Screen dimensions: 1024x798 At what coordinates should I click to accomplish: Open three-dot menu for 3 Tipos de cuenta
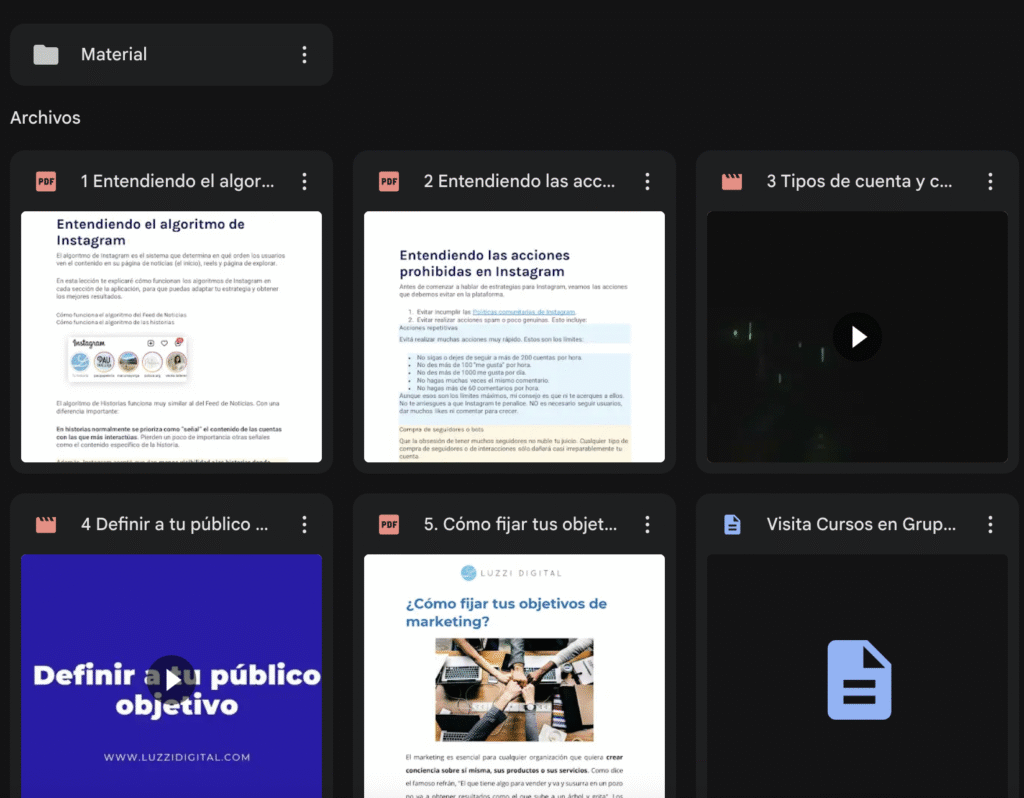pos(990,181)
